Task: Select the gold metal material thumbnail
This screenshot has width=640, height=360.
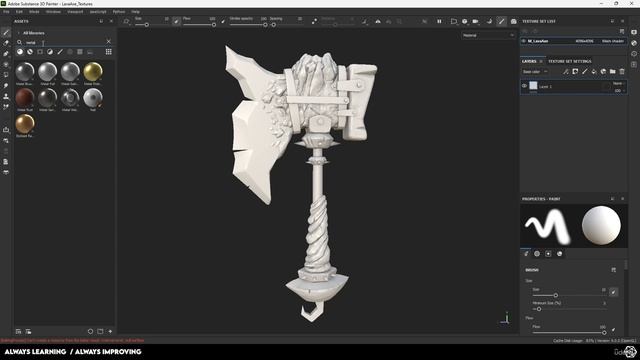Action: click(93, 72)
